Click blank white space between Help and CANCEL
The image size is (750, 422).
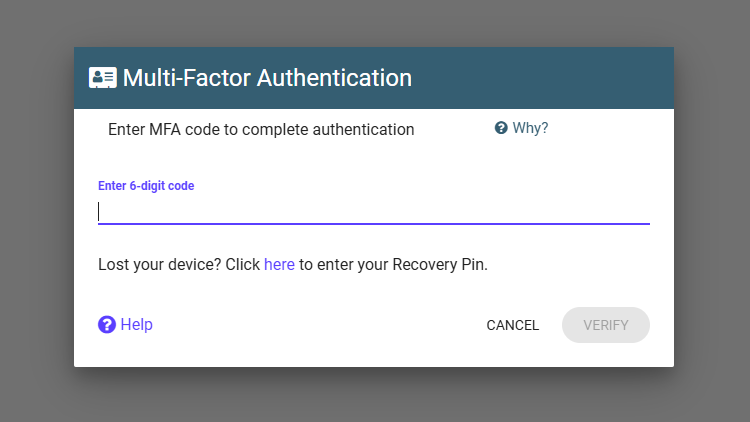pos(316,325)
